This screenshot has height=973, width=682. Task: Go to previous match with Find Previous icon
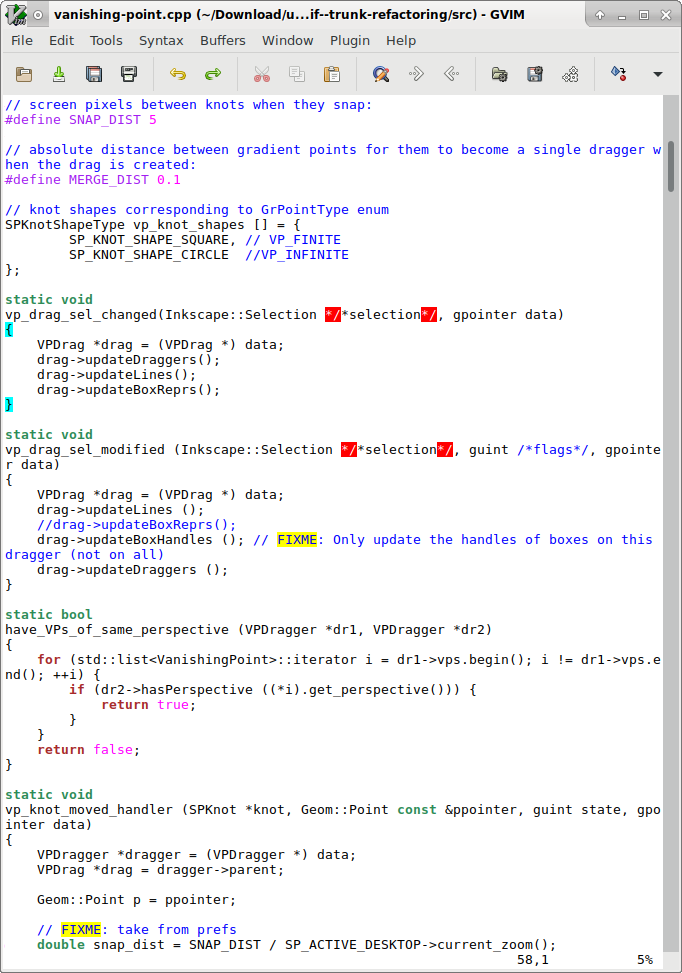pos(451,74)
